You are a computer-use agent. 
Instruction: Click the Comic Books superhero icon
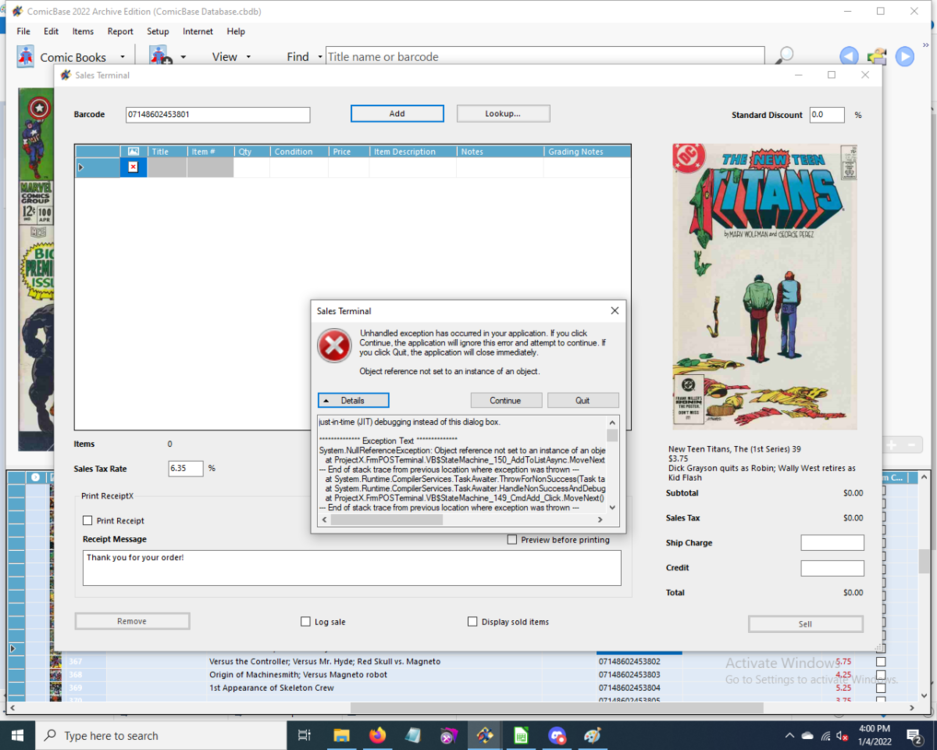coord(25,57)
